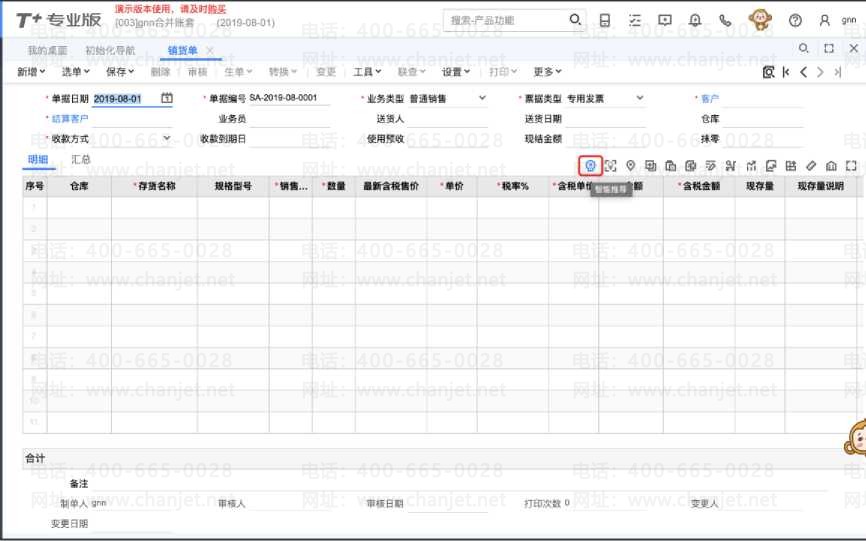
Task: Click the user profile icon beside gnn
Action: 825,20
